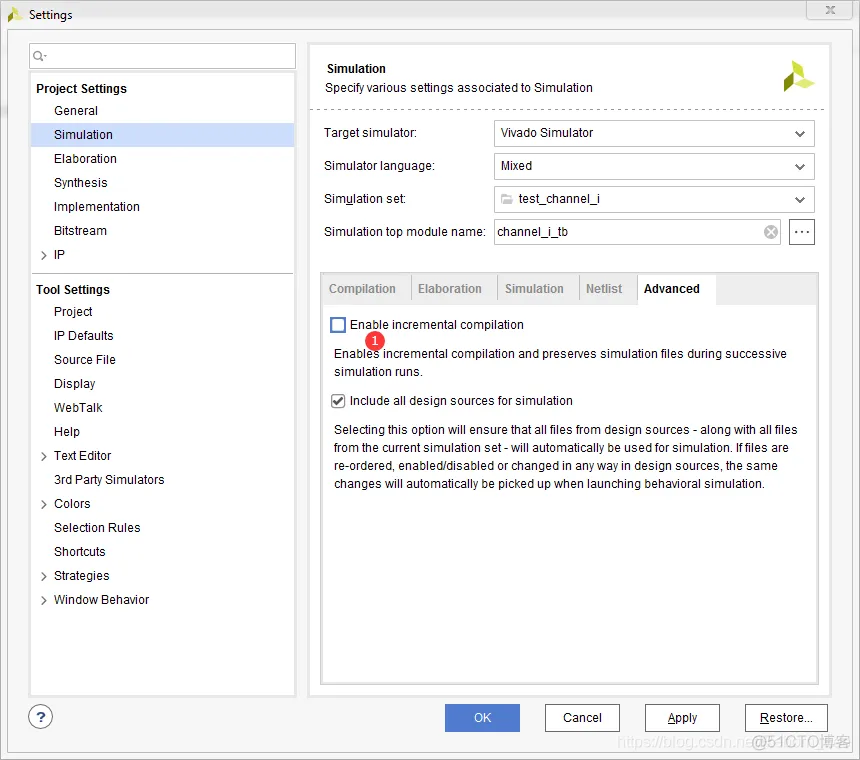Browse for simulation top module with ellipsis button
This screenshot has height=760, width=860.
point(801,232)
